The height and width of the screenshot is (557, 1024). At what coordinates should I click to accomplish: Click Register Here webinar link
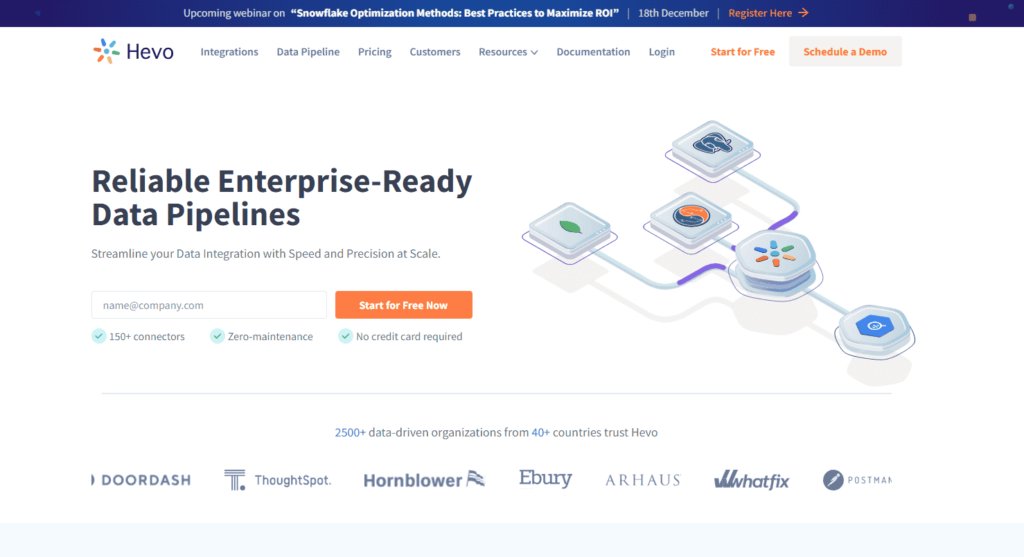760,13
